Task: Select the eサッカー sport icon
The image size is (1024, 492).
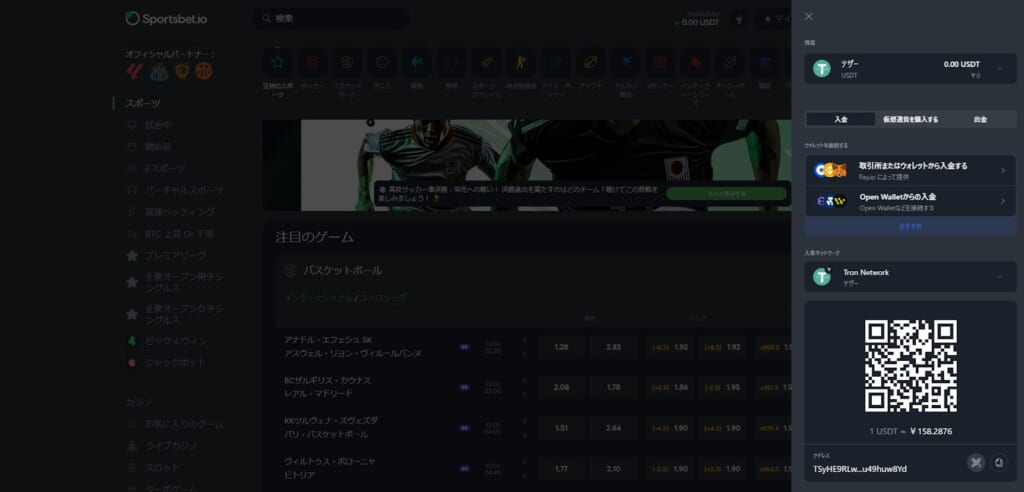Action: (660, 63)
